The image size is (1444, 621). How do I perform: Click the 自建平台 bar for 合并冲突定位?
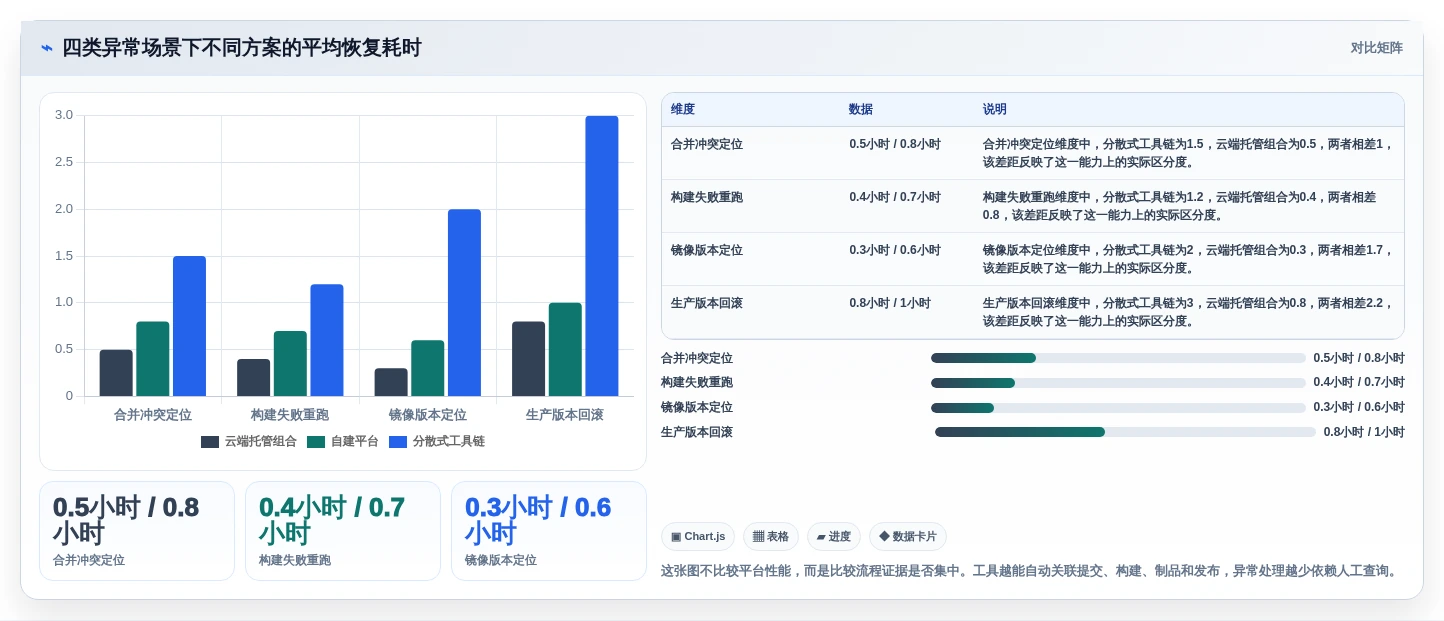(x=153, y=359)
